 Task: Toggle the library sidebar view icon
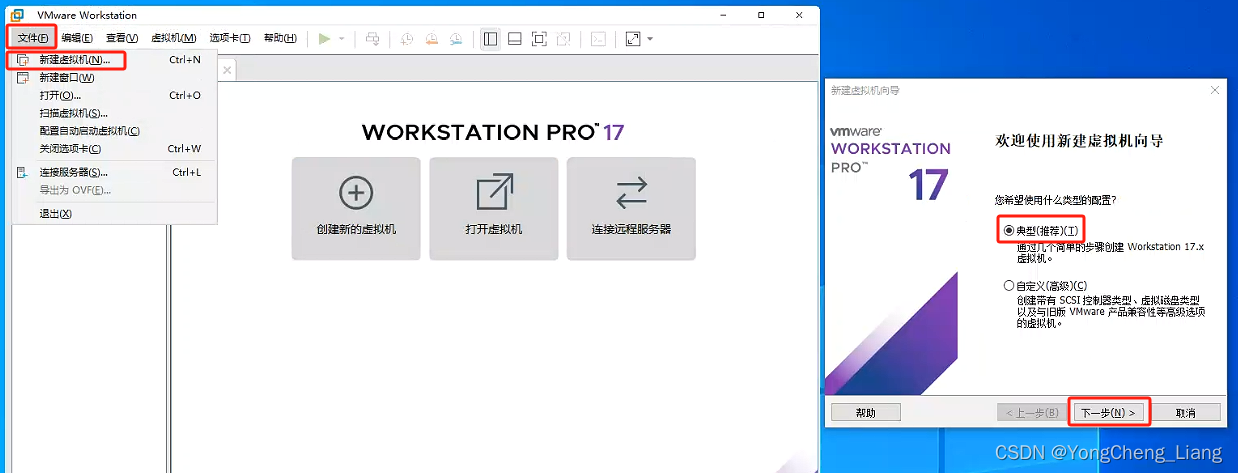(490, 38)
